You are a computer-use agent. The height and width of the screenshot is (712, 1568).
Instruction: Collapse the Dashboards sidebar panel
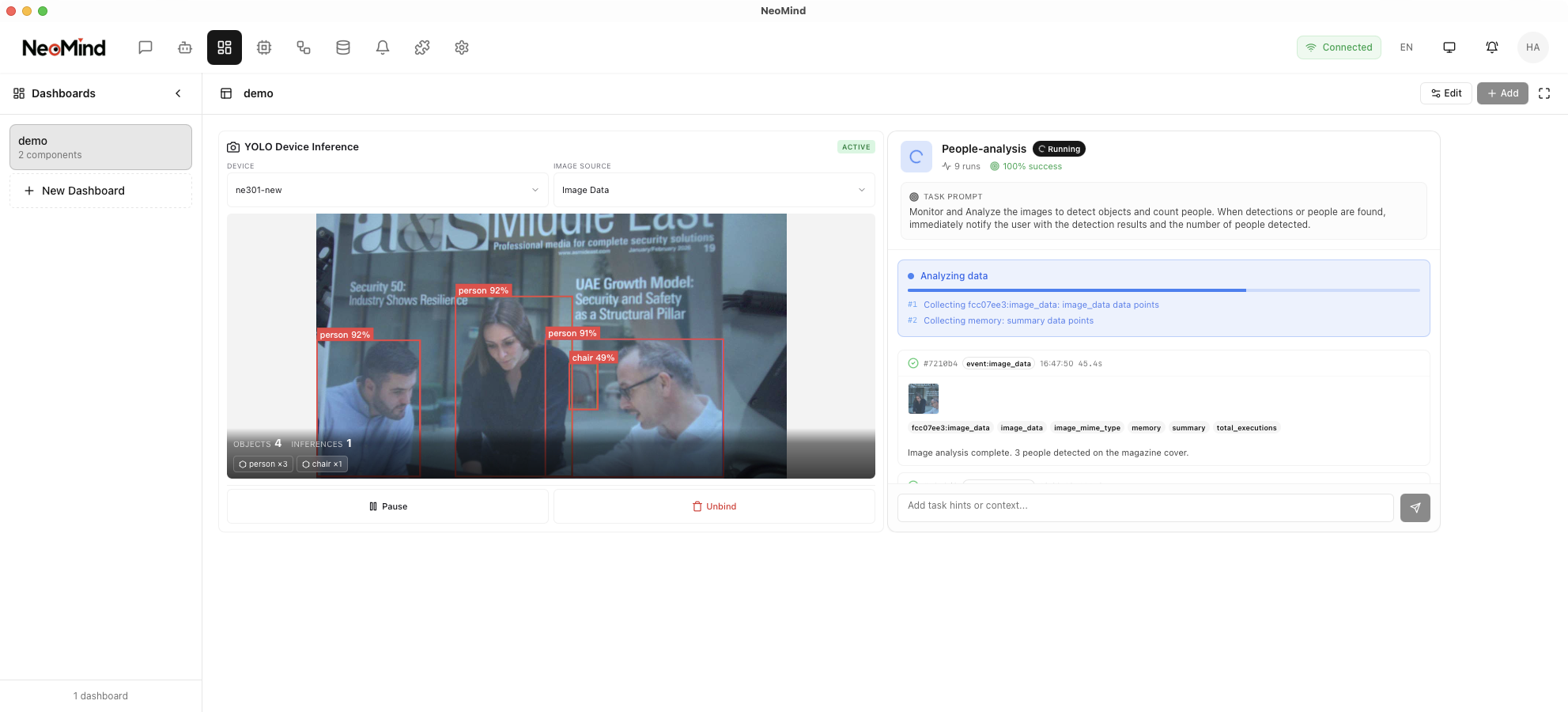[x=178, y=93]
